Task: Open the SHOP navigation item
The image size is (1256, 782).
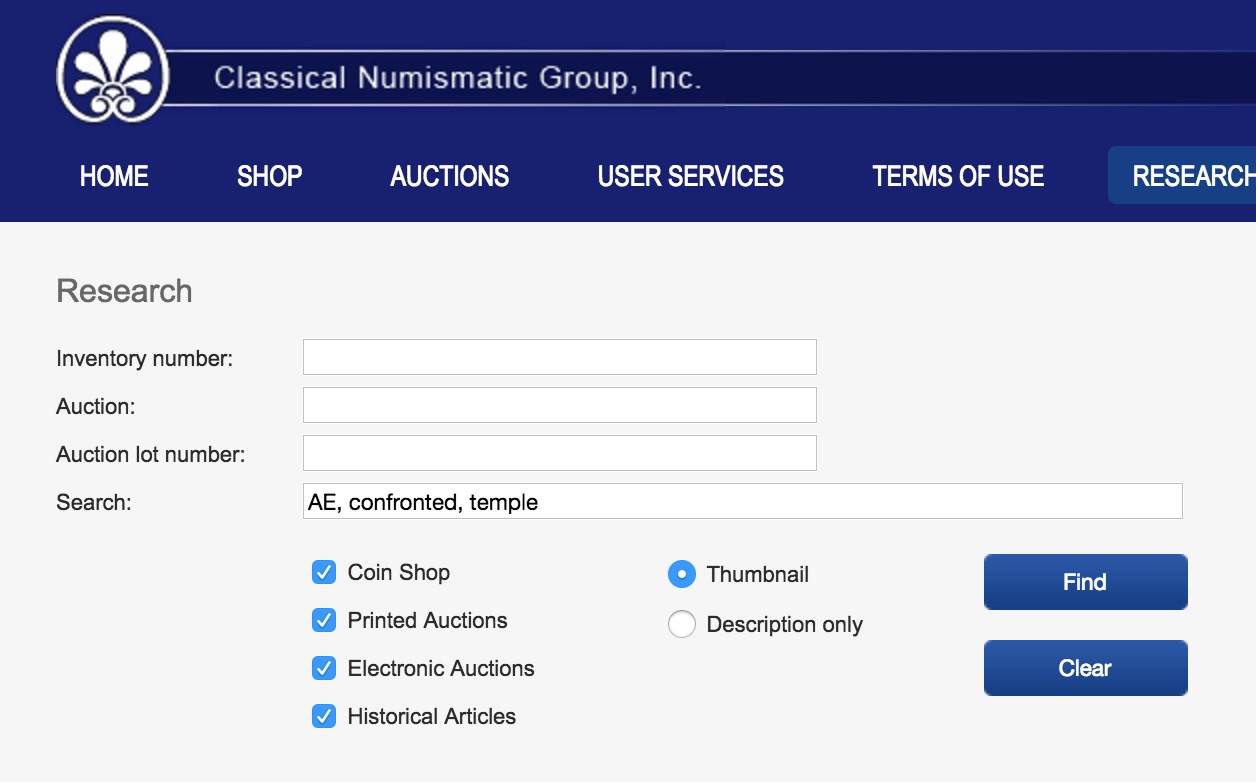Action: (x=270, y=177)
